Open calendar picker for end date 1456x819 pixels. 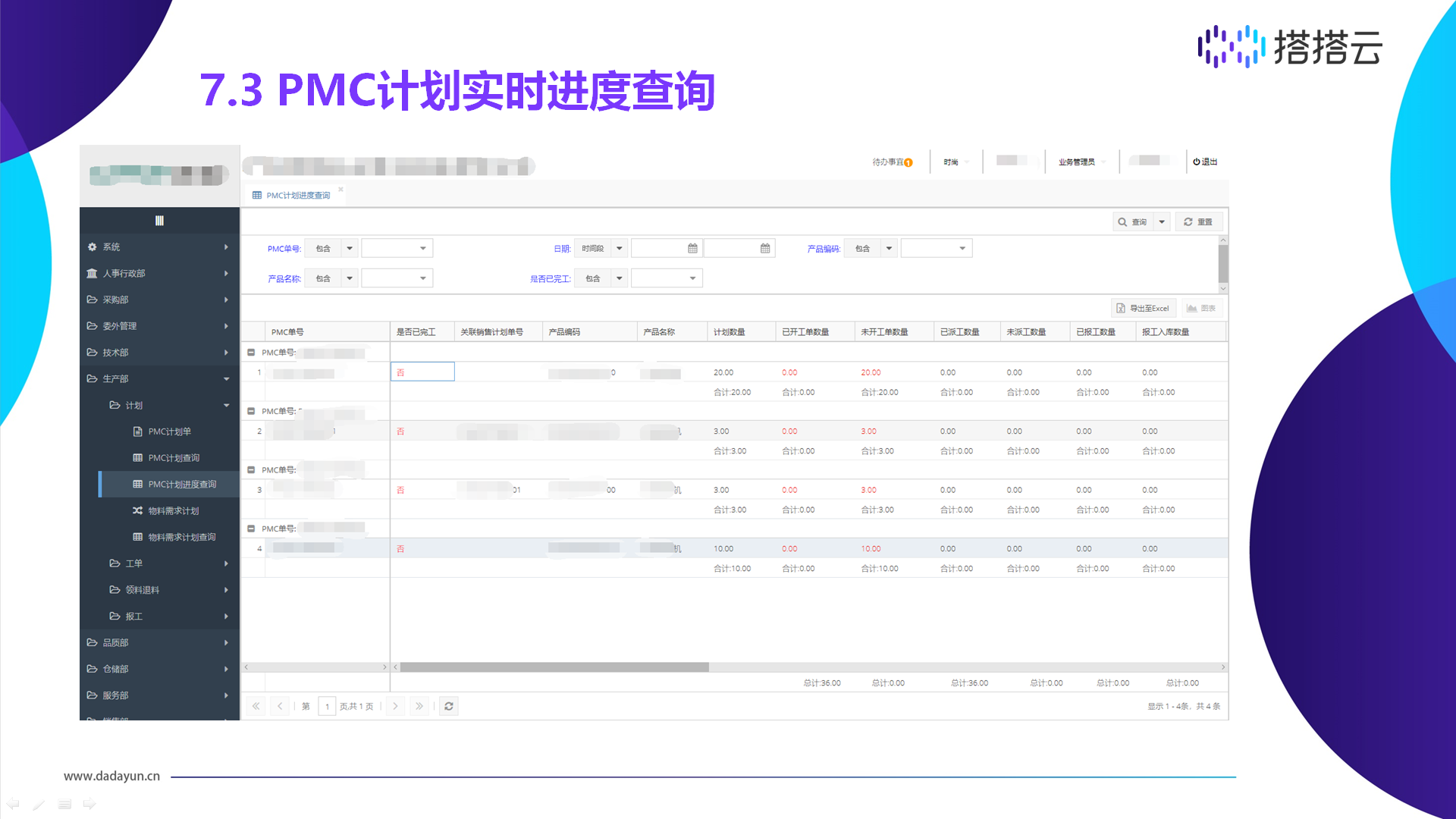[x=765, y=249]
